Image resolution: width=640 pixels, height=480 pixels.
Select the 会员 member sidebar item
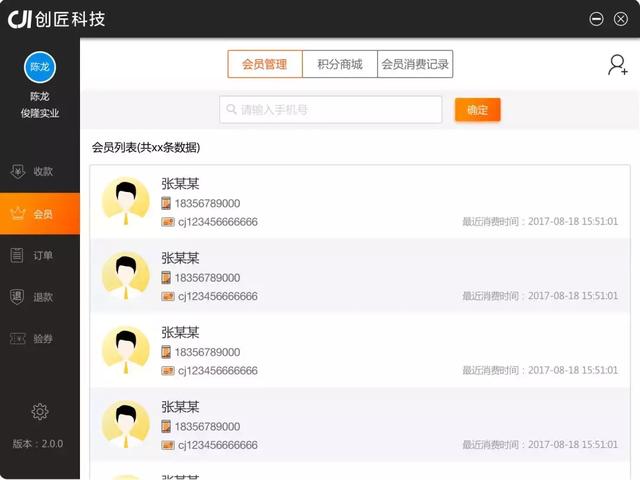40,213
